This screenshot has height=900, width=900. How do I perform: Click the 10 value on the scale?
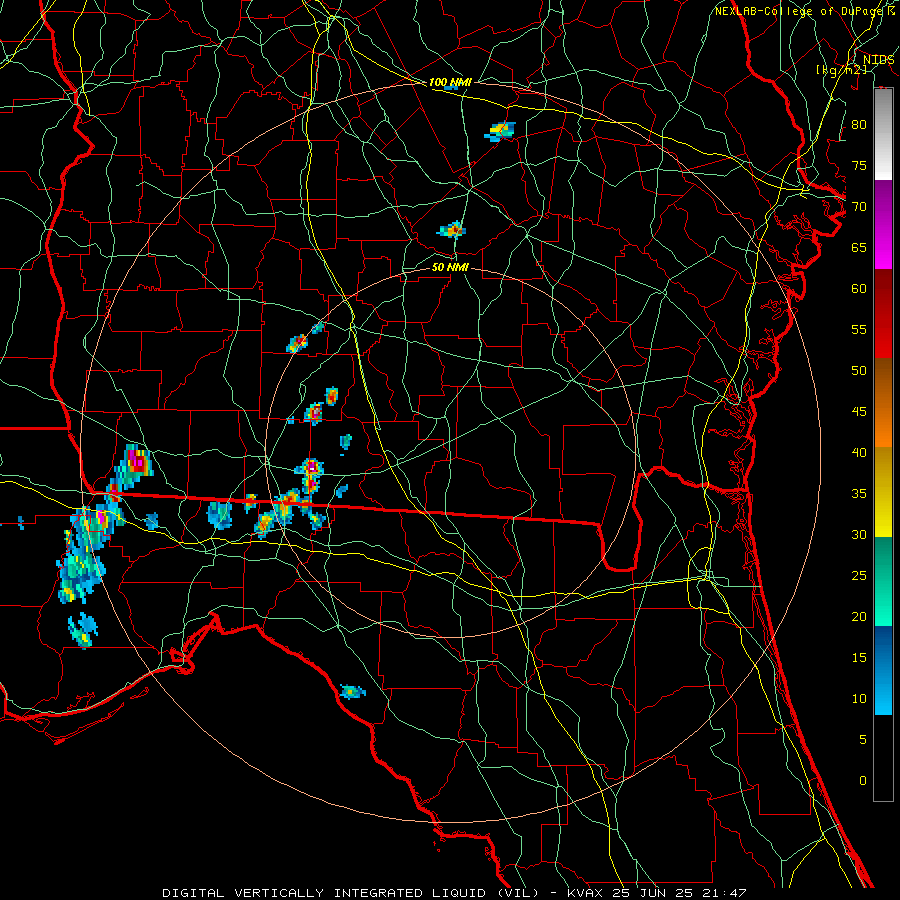859,699
